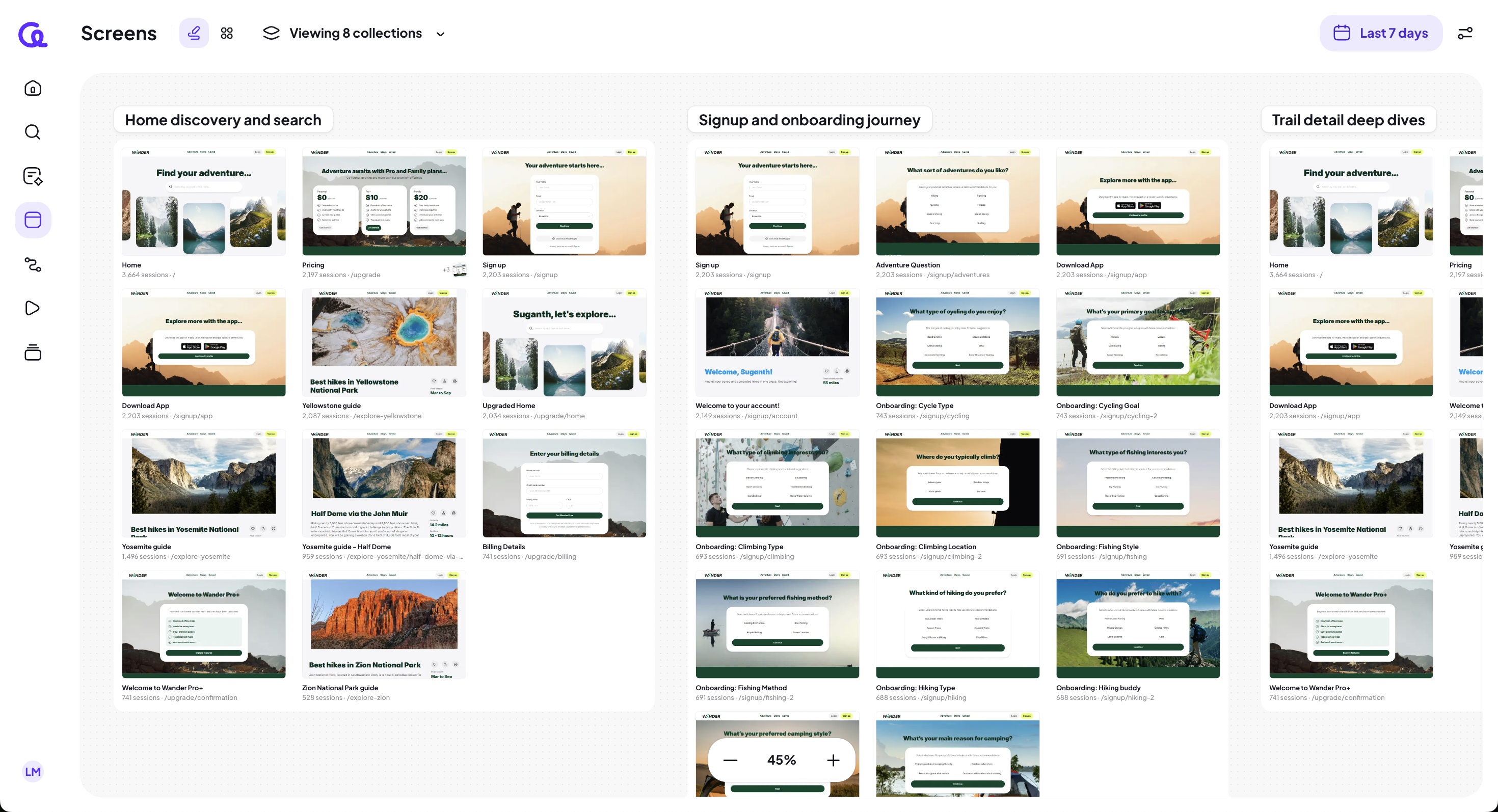Open the collections stack sidebar icon
1498x812 pixels.
(33, 352)
